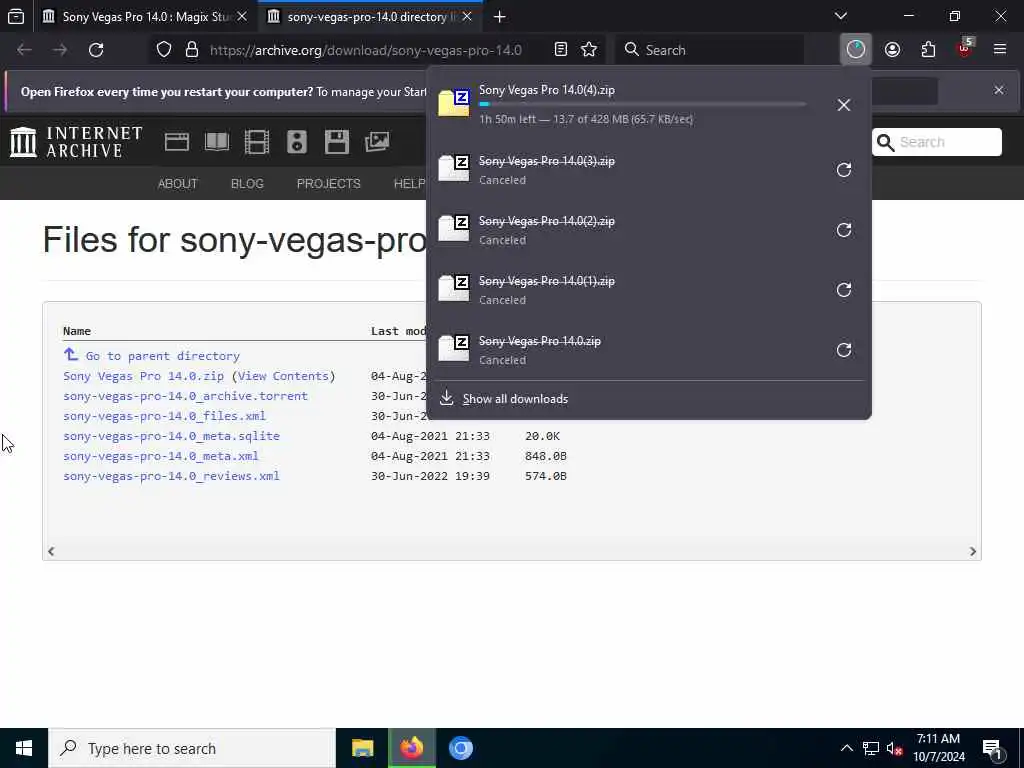
Task: Click the download progress bar for 14.0(4).zip
Action: (x=643, y=104)
